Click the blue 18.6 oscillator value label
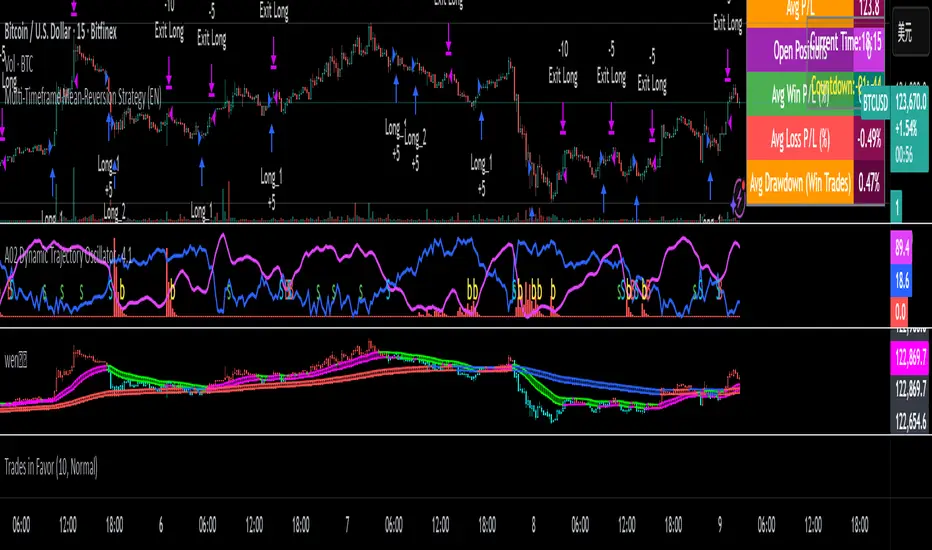932x550 pixels. point(902,280)
